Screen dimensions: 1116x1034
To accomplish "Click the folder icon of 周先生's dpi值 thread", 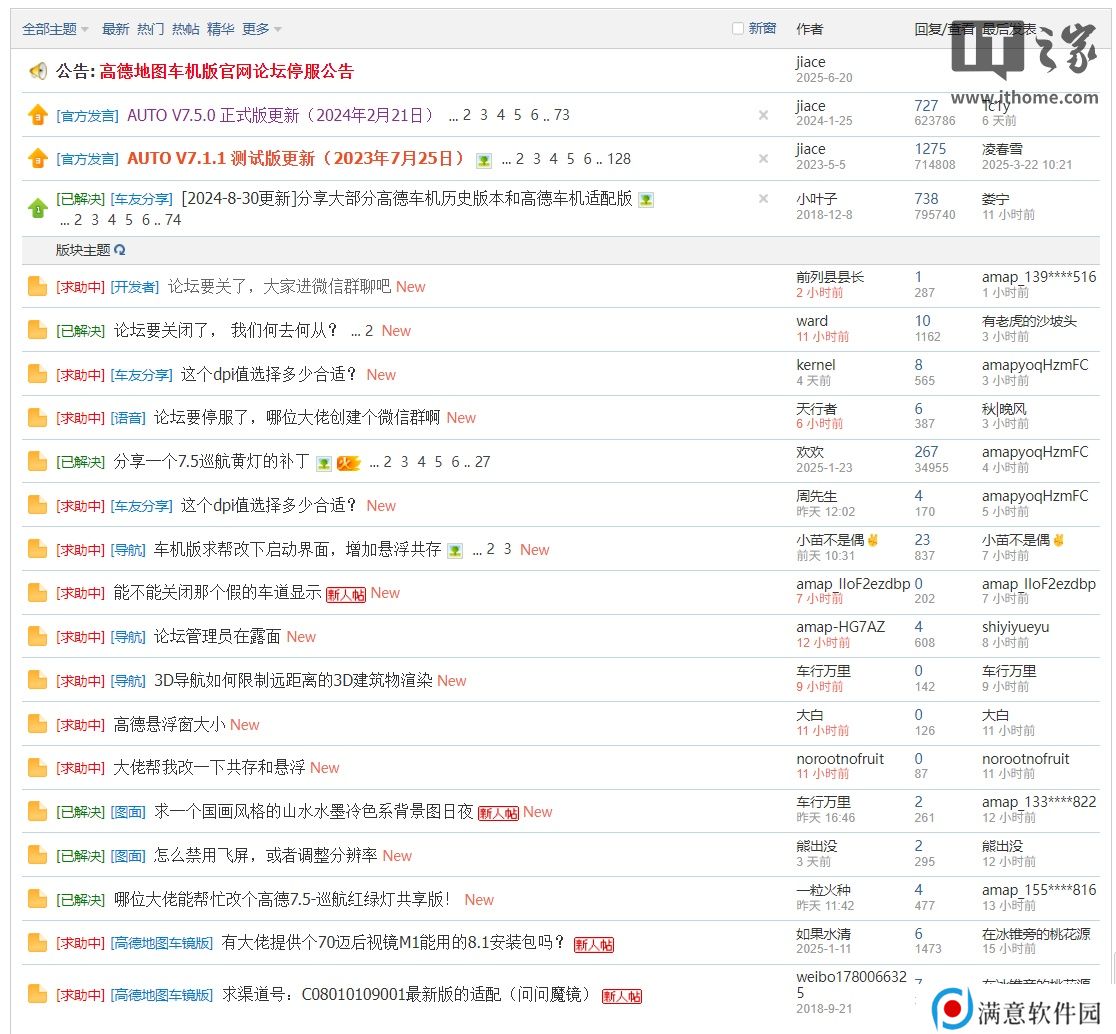I will [x=37, y=505].
